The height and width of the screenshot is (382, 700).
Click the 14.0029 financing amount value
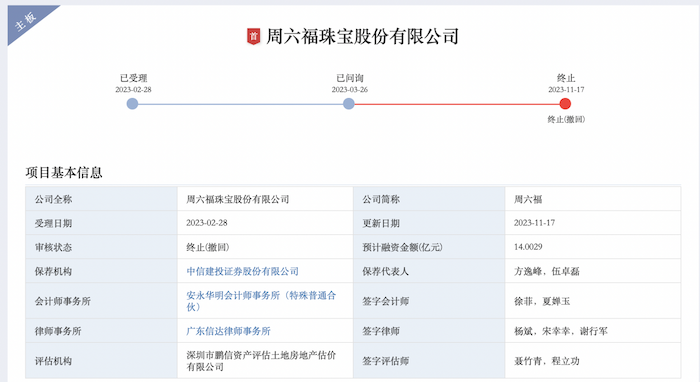click(x=528, y=247)
